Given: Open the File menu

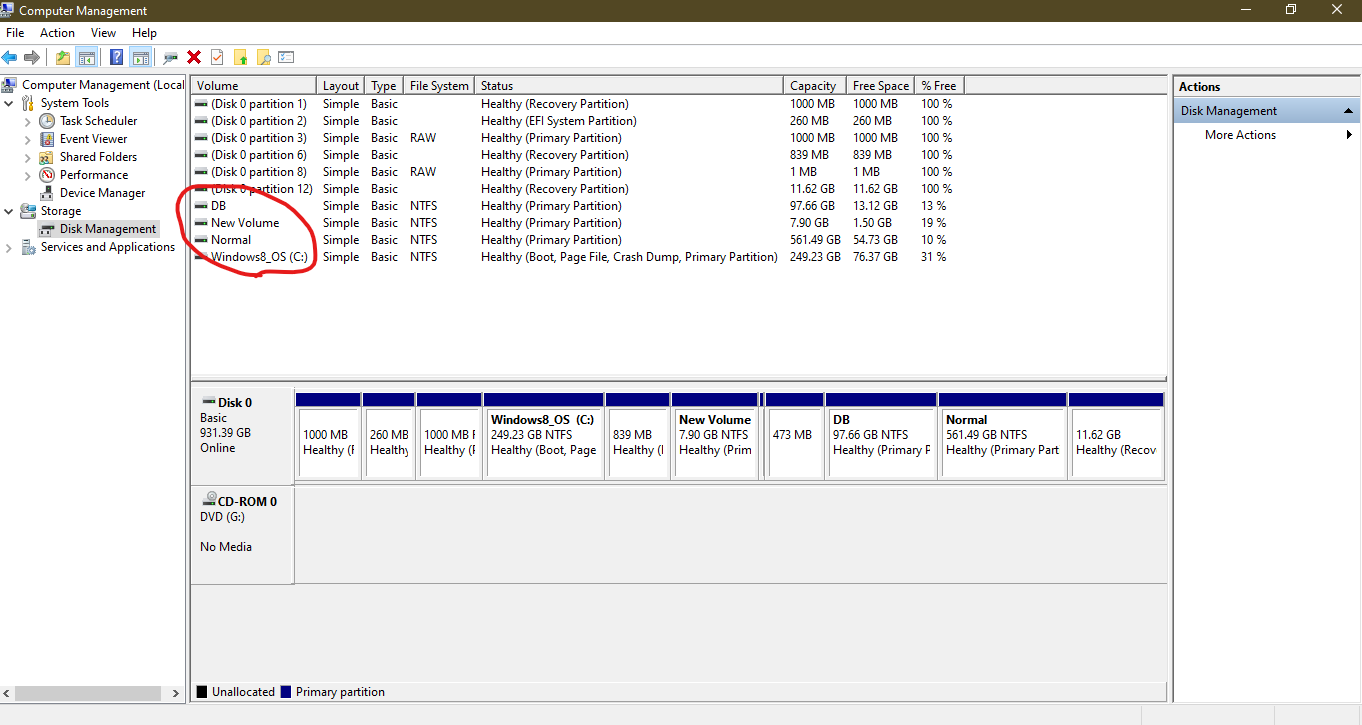Looking at the screenshot, I should click(15, 33).
